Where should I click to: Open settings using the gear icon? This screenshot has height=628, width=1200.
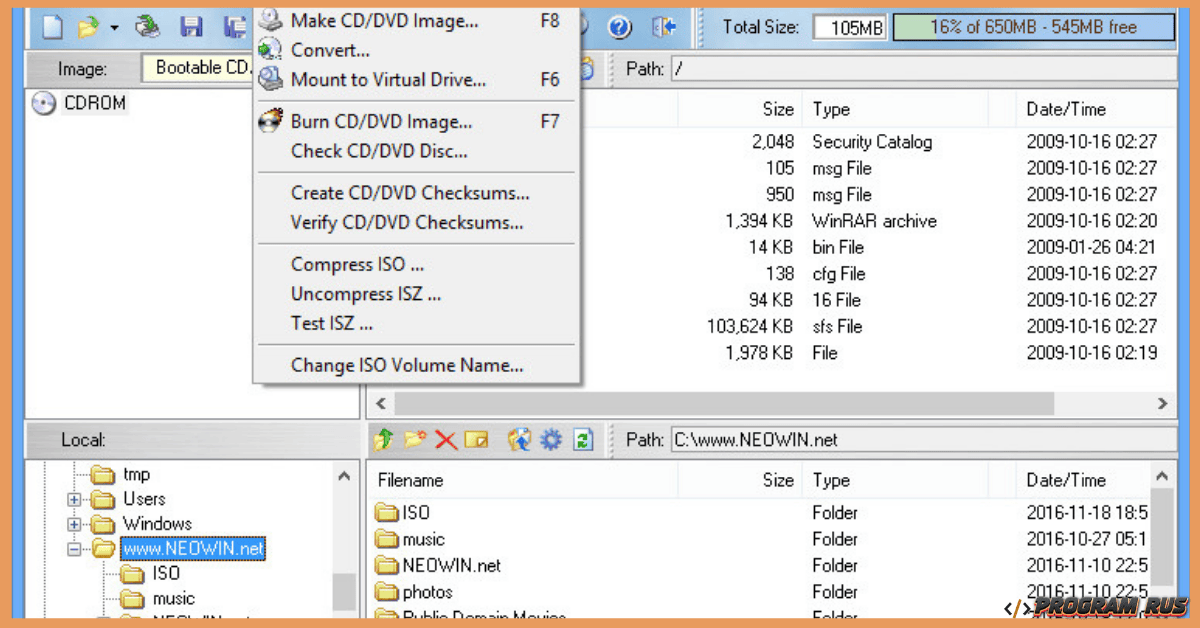point(550,439)
